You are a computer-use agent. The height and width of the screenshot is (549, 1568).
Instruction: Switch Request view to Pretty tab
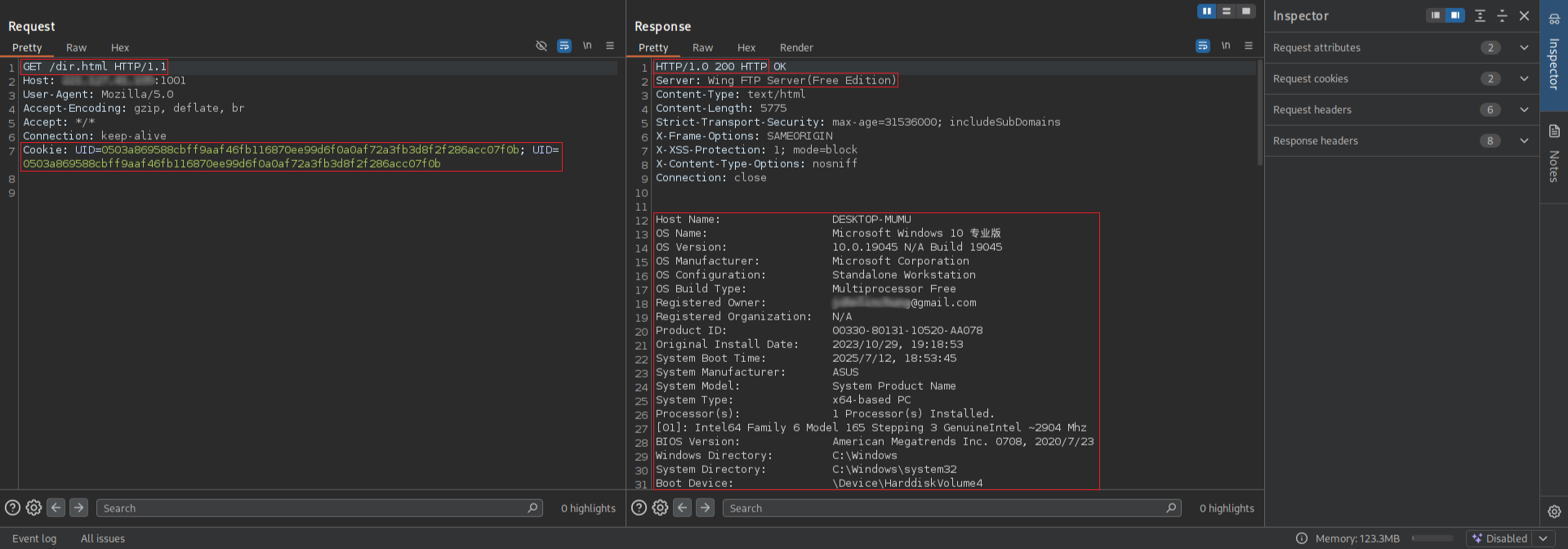tap(27, 47)
